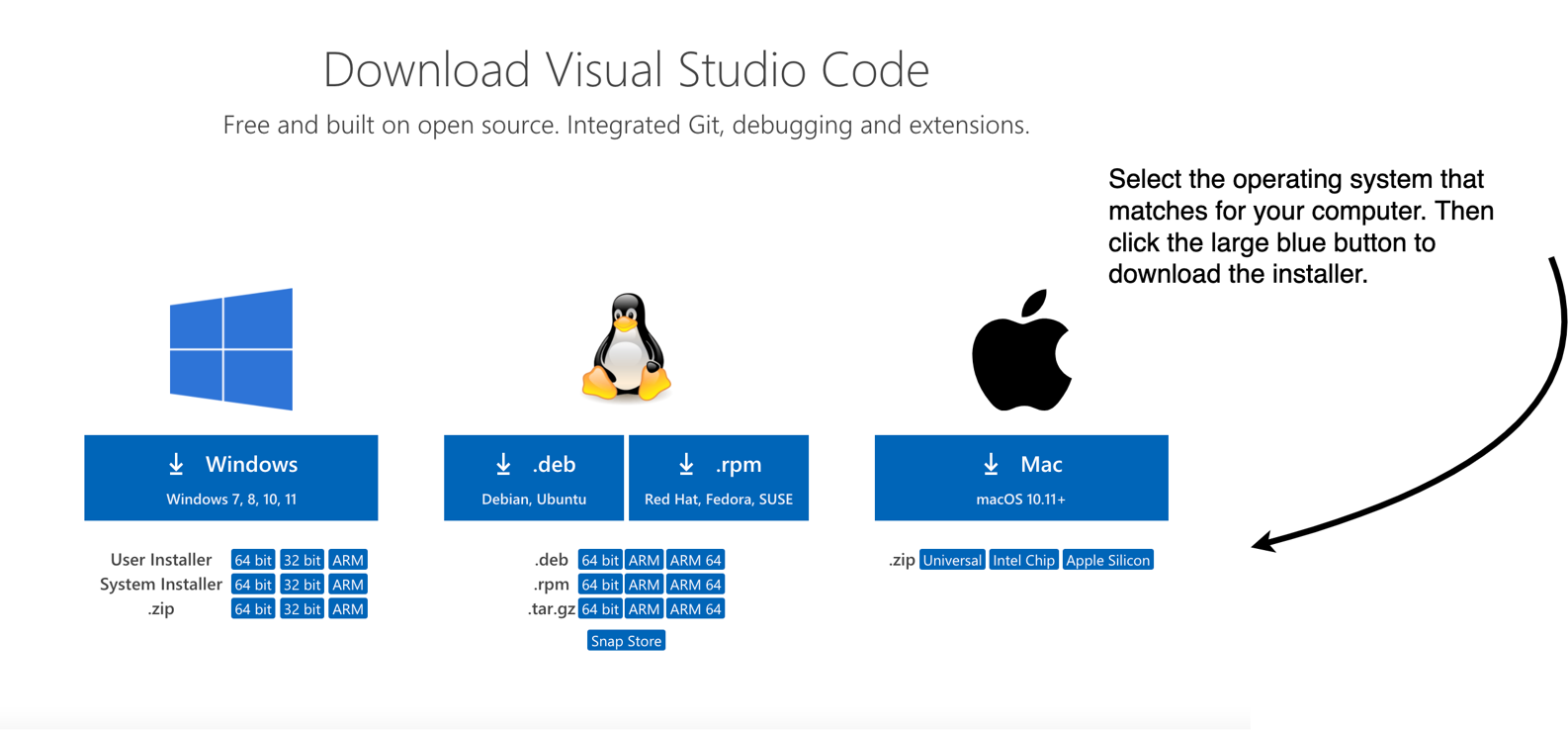Click the Linux Tux penguin icon

point(627,347)
